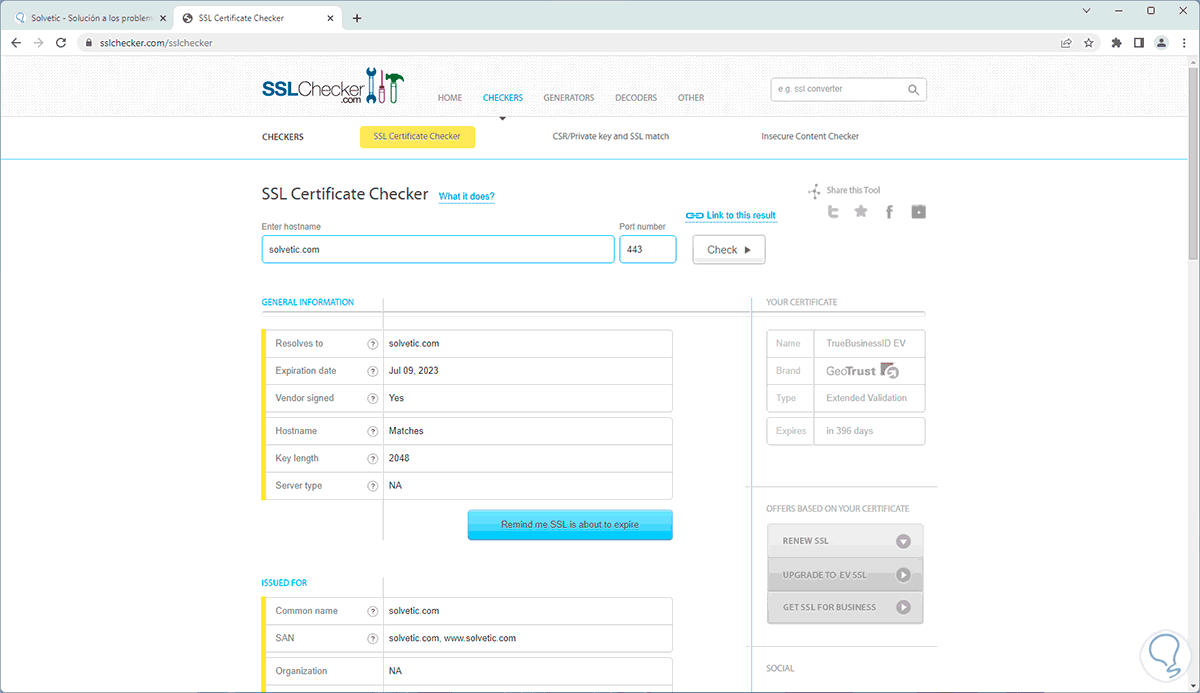1200x693 pixels.
Task: Open the help icon next to SAN
Action: tap(372, 638)
